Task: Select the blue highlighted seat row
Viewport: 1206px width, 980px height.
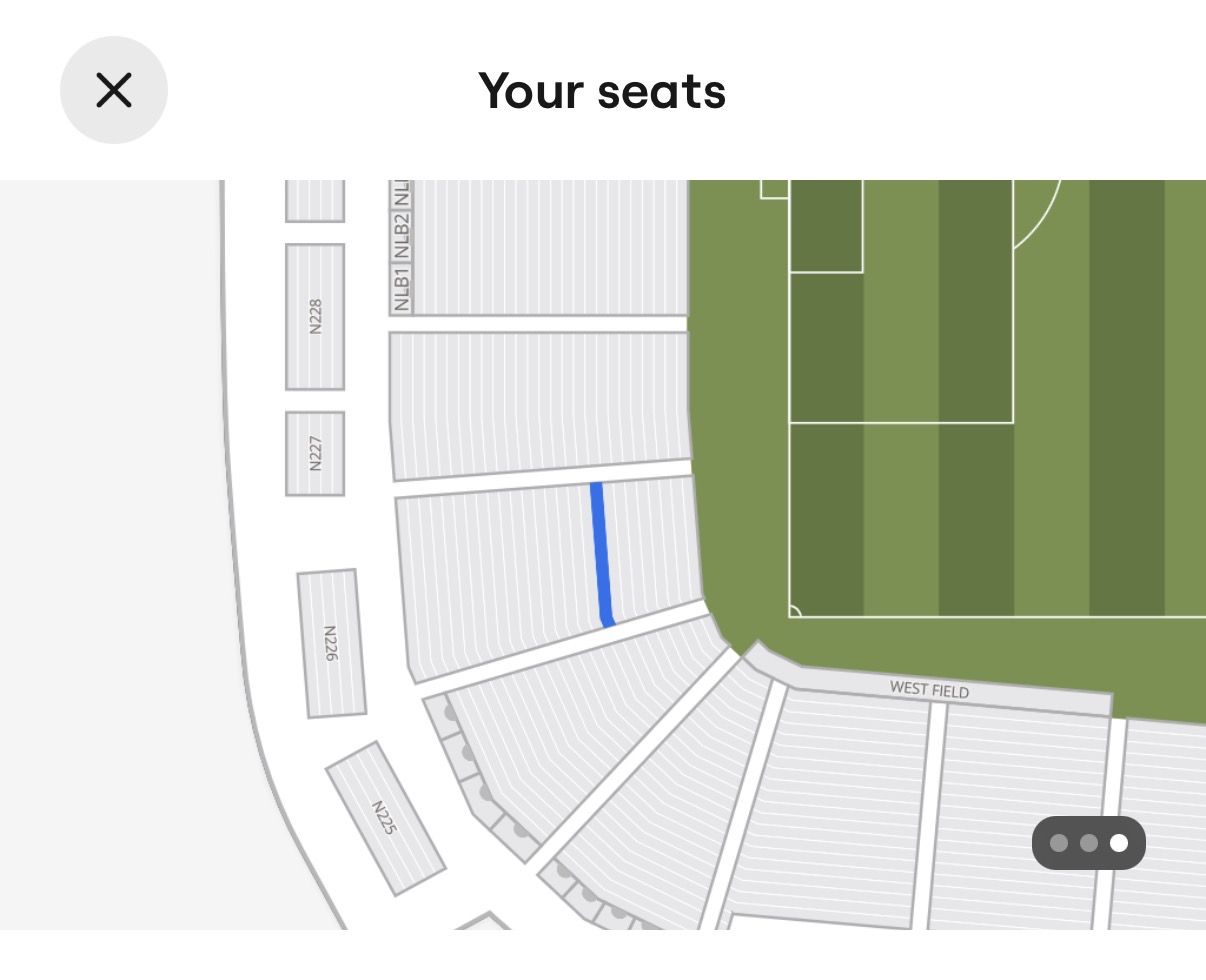Action: 602,554
